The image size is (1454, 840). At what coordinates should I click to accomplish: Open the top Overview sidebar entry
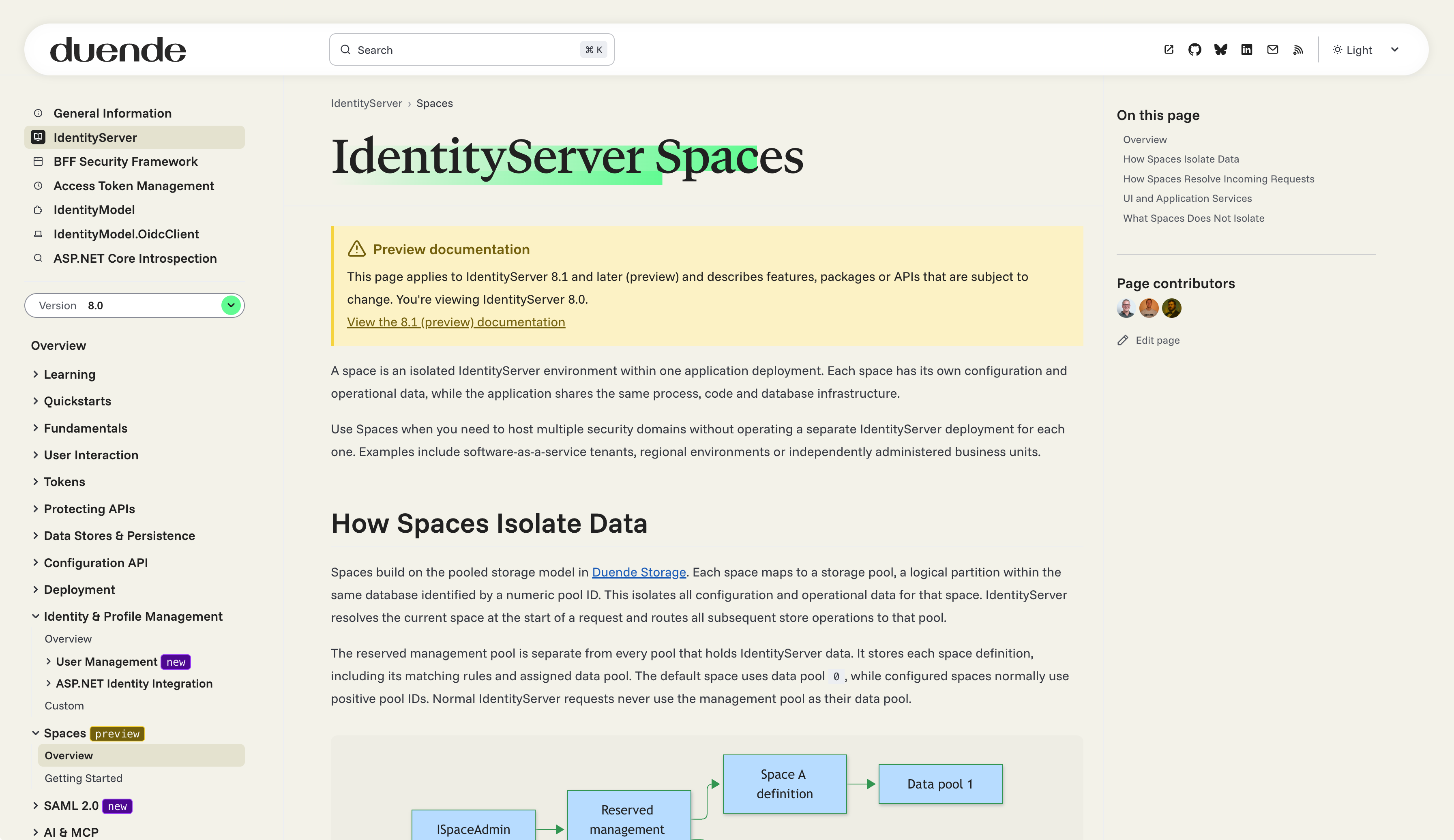58,345
